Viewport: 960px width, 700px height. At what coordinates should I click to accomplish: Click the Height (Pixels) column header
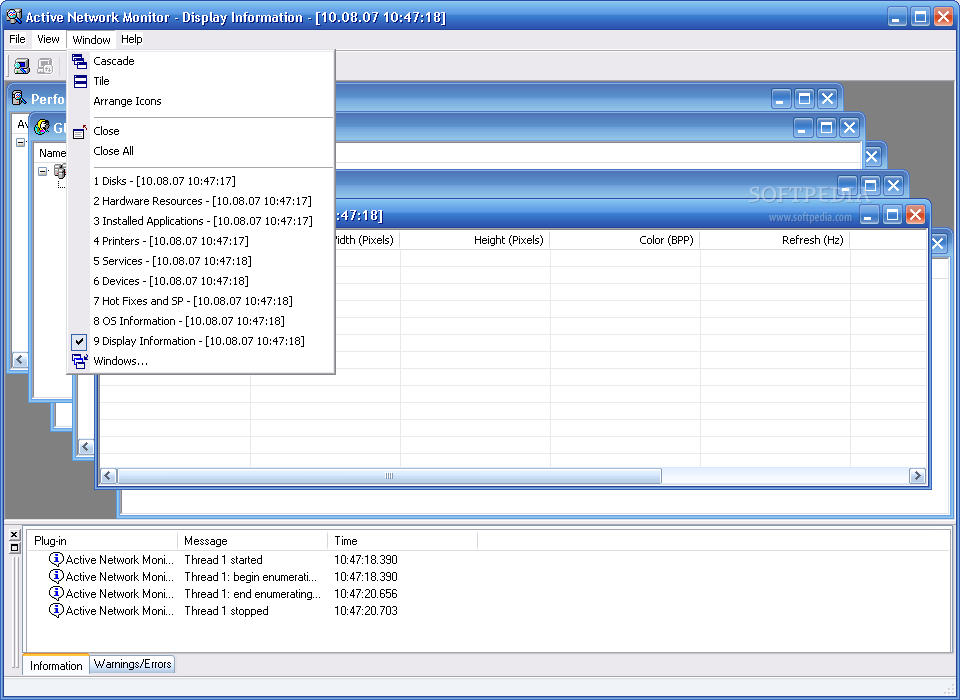point(475,240)
